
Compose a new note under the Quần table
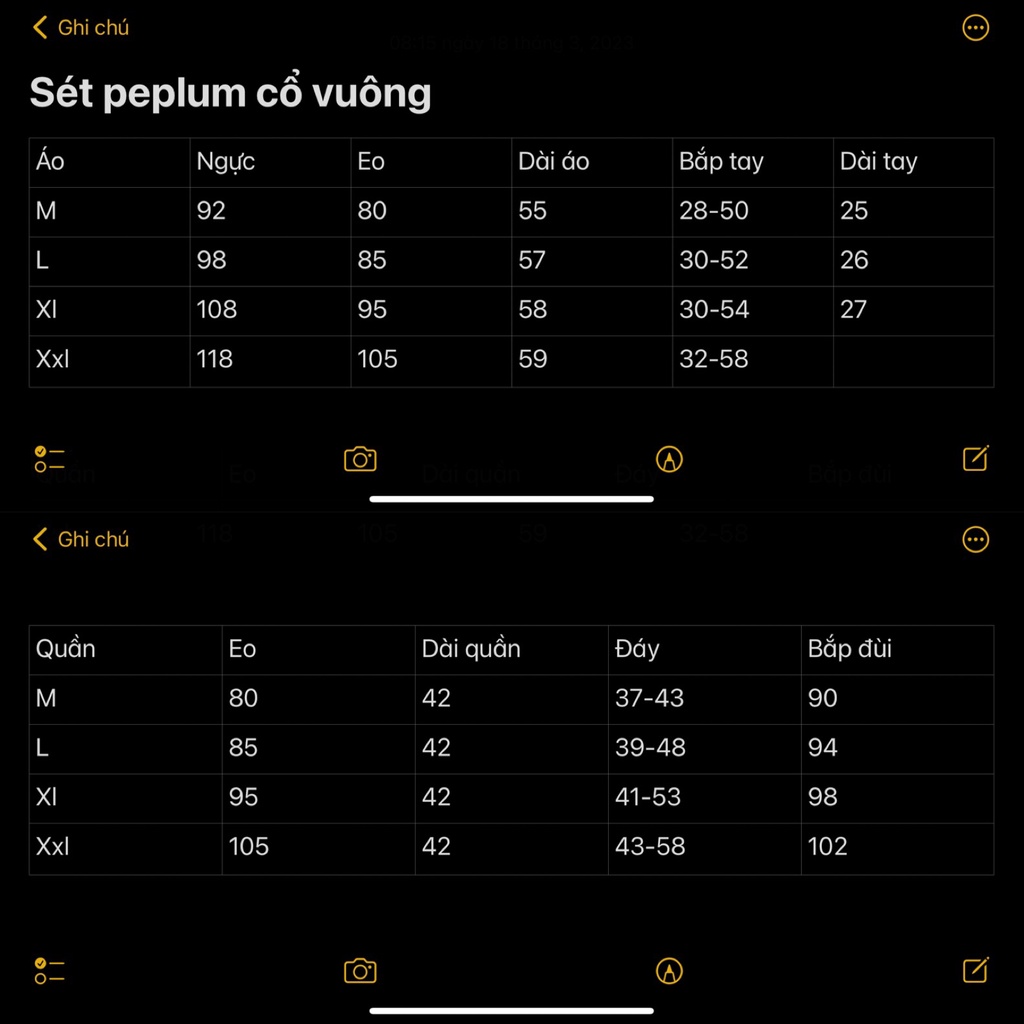click(x=975, y=970)
